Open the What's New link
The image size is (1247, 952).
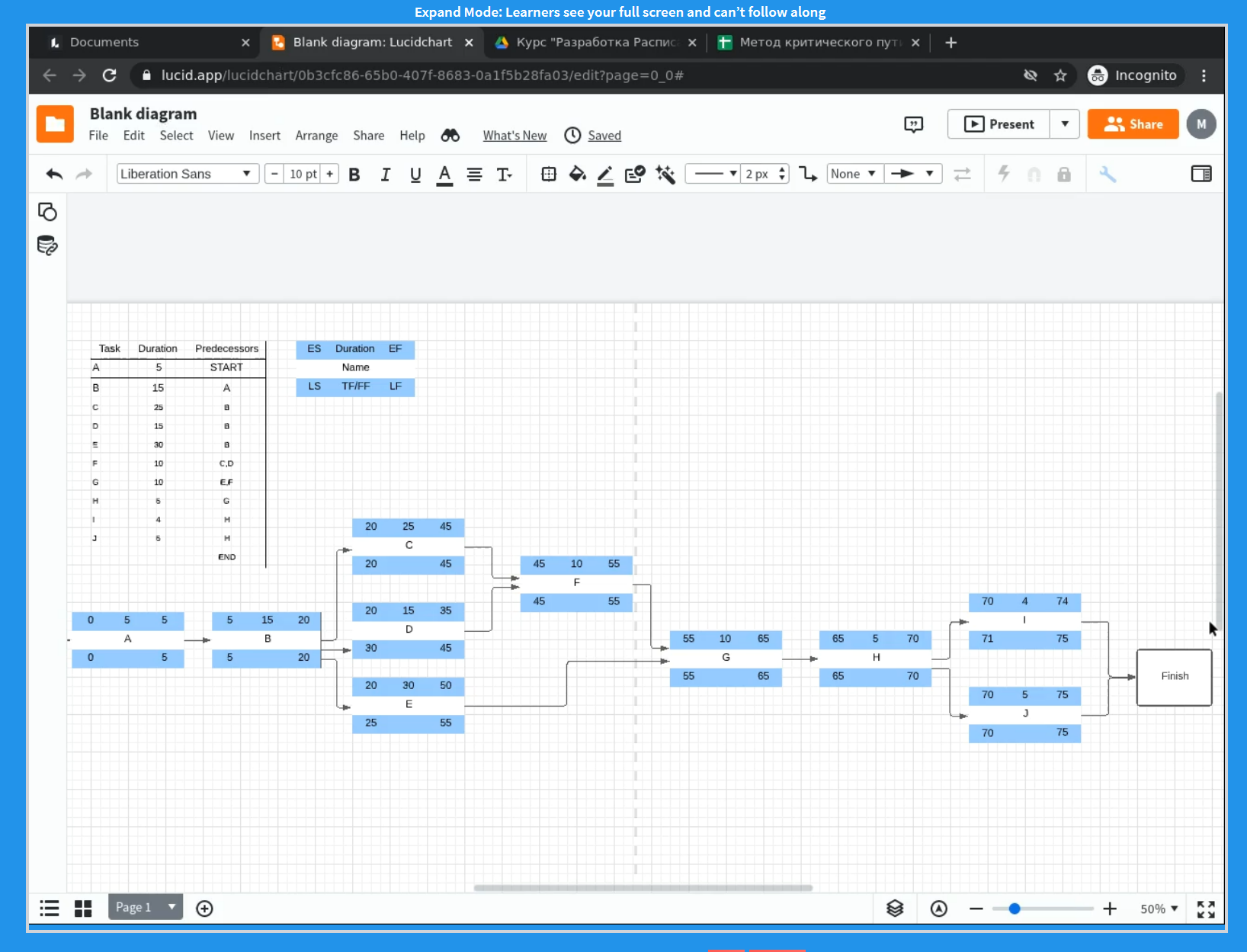515,136
